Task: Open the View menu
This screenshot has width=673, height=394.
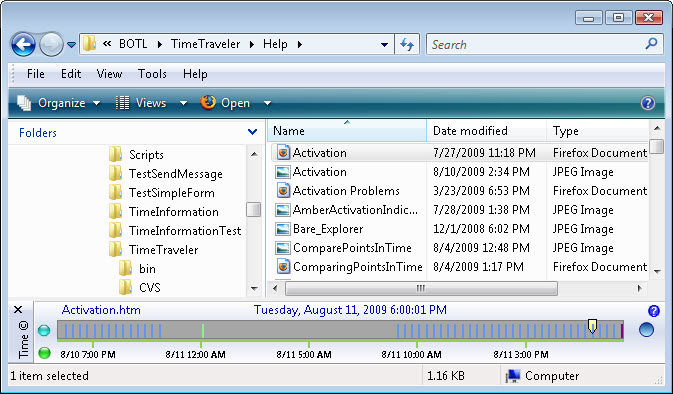Action: point(109,74)
